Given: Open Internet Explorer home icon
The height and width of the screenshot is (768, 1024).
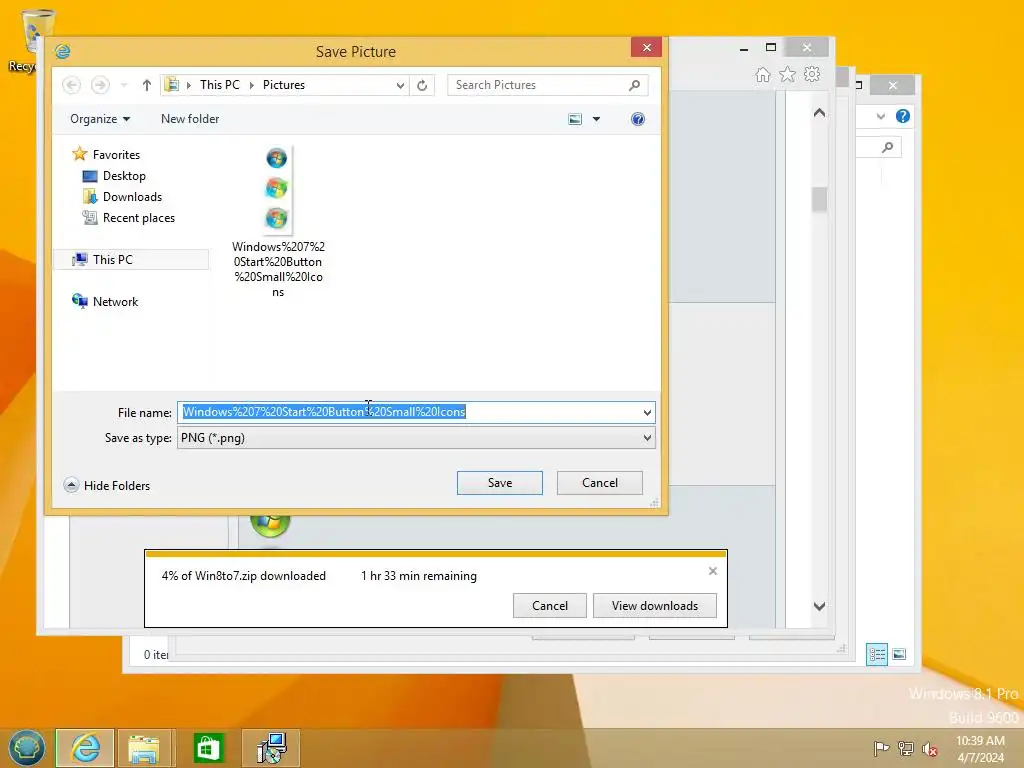Looking at the screenshot, I should (763, 74).
